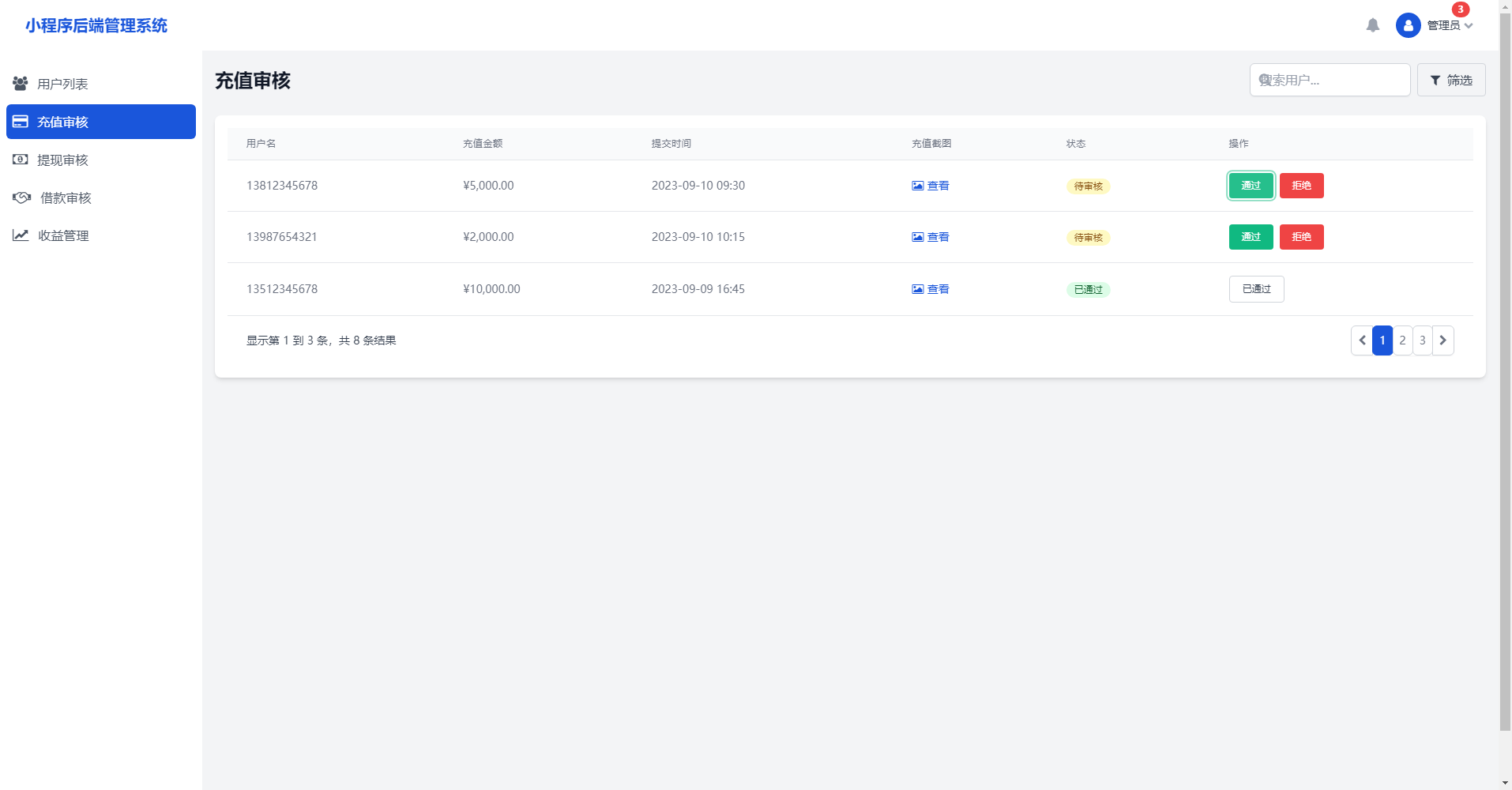Viewport: 1512px width, 790px height.
Task: Open 借款审核 from sidebar
Action: pos(66,197)
